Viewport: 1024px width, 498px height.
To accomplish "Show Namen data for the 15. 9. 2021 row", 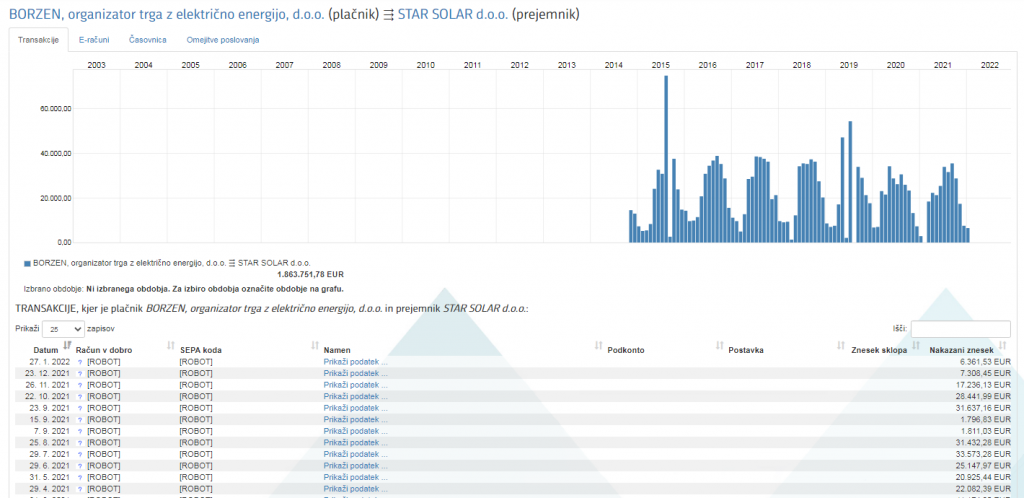I will coord(355,420).
